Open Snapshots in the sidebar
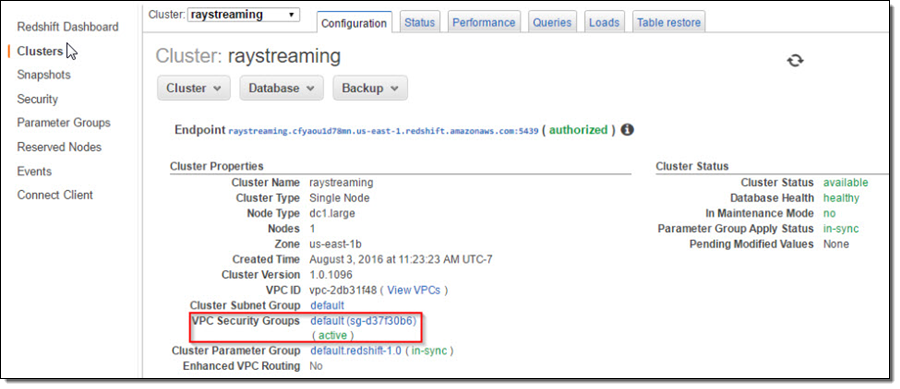Screen dimensions: 900x389 pos(44,75)
